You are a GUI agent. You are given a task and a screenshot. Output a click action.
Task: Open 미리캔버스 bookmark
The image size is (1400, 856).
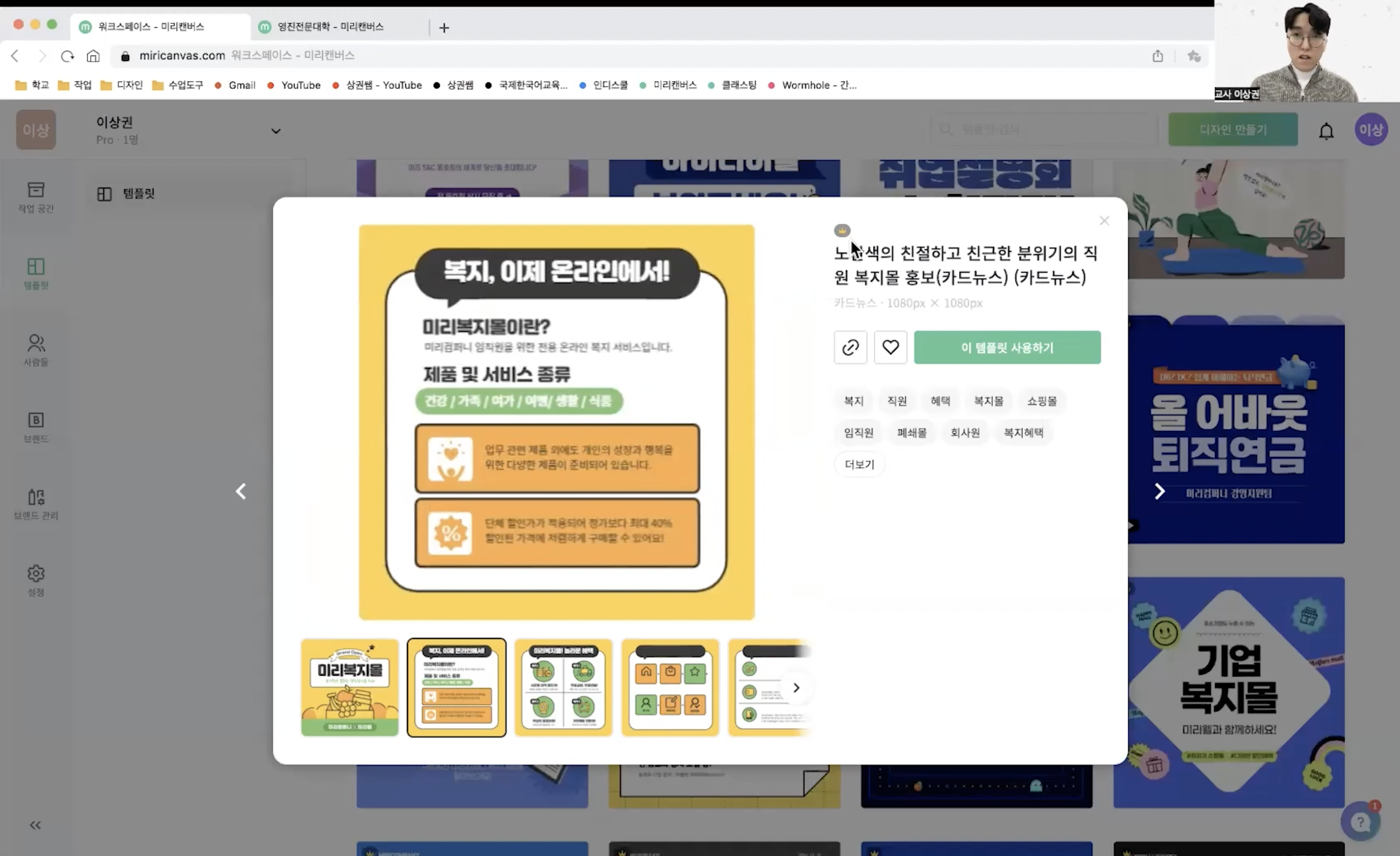point(668,85)
